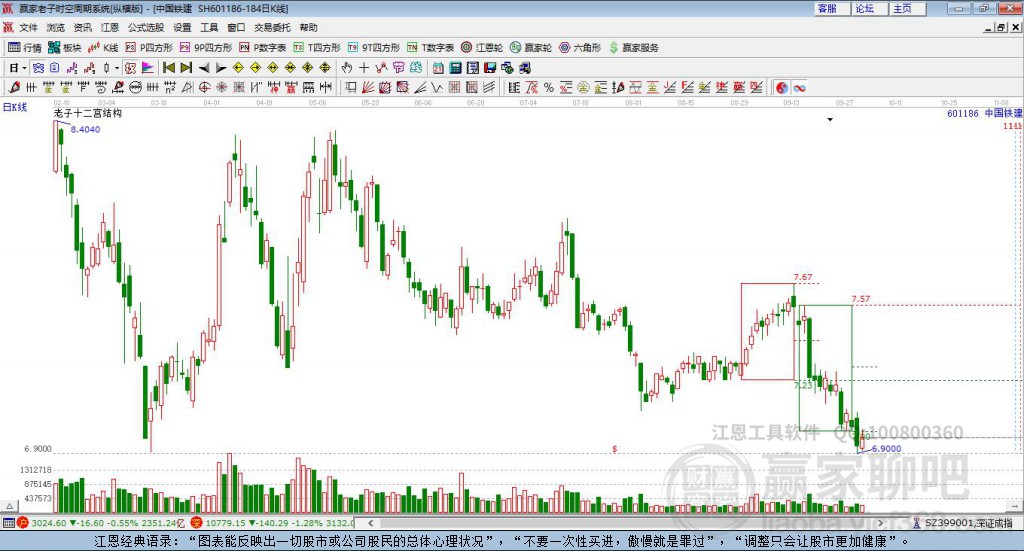The height and width of the screenshot is (551, 1024).
Task: Click the grid icon at status bar left
Action: click(8, 523)
